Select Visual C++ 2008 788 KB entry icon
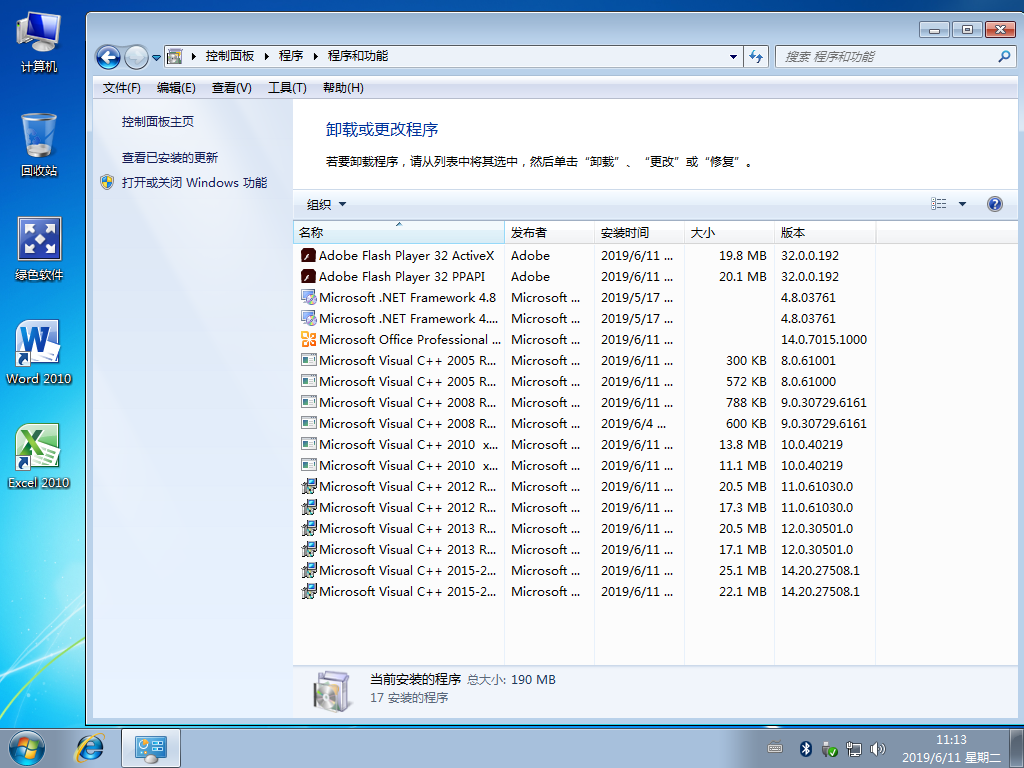Viewport: 1024px width, 768px height. pos(308,402)
